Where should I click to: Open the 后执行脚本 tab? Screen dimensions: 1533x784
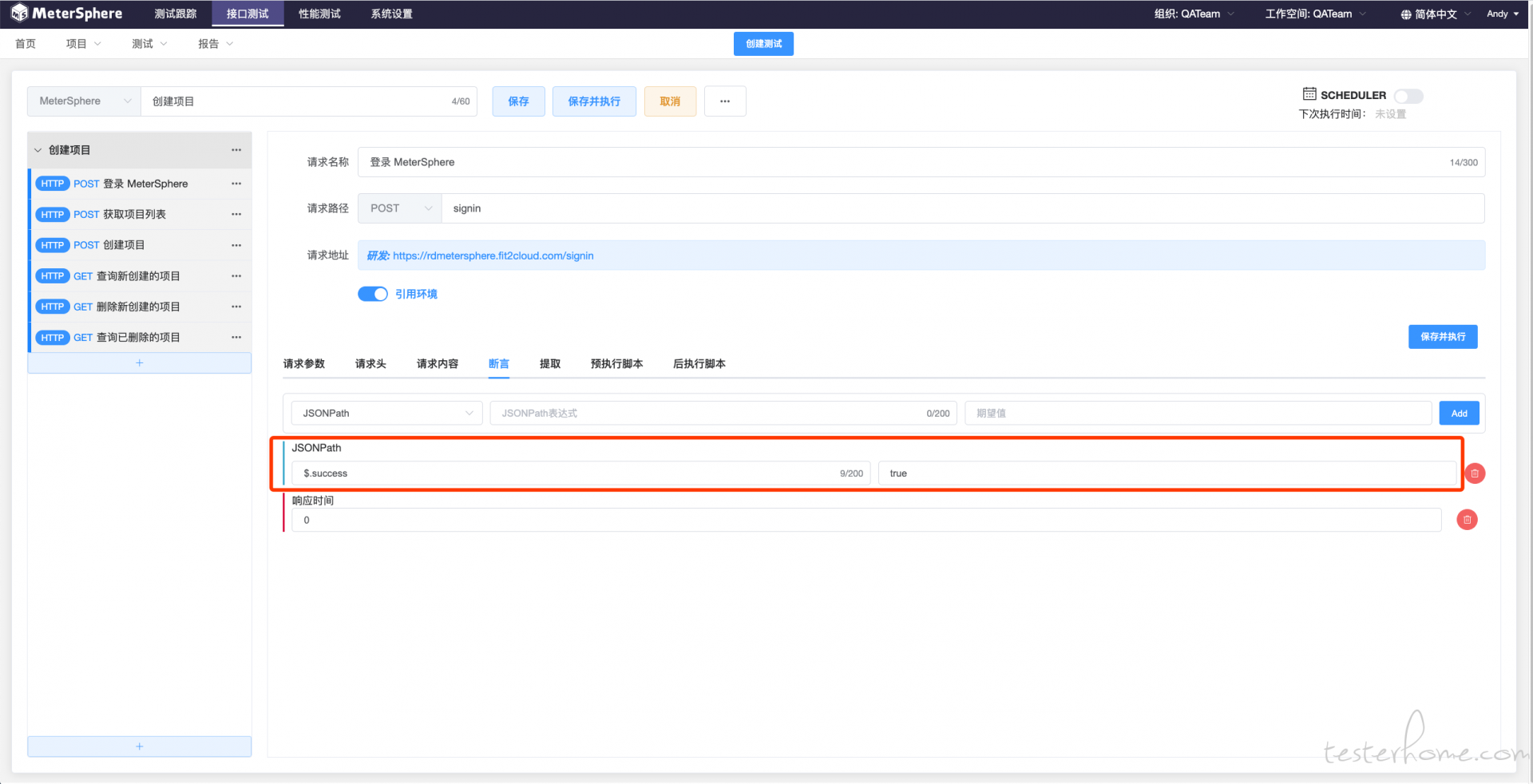[699, 364]
